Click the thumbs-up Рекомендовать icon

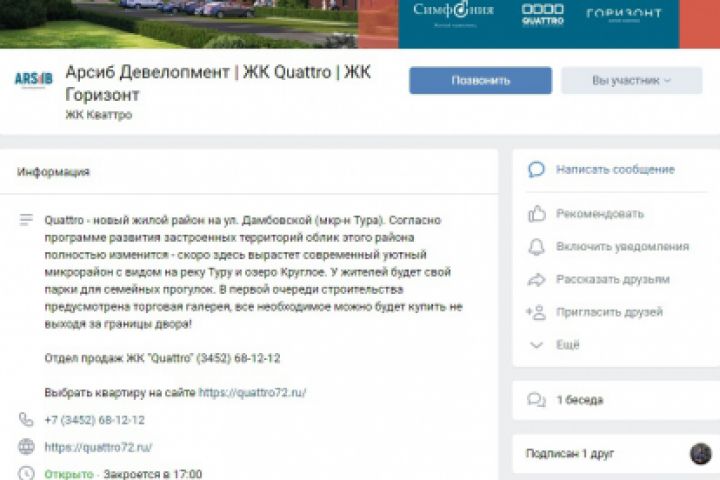pyautogui.click(x=536, y=214)
